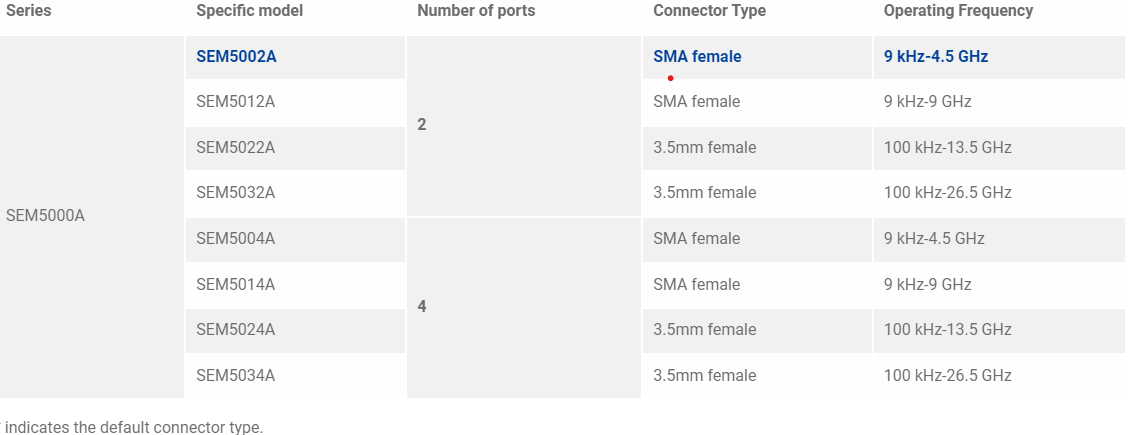Image resolution: width=1144 pixels, height=435 pixels.
Task: Click the SEM5004A model cell
Action: tap(295, 239)
